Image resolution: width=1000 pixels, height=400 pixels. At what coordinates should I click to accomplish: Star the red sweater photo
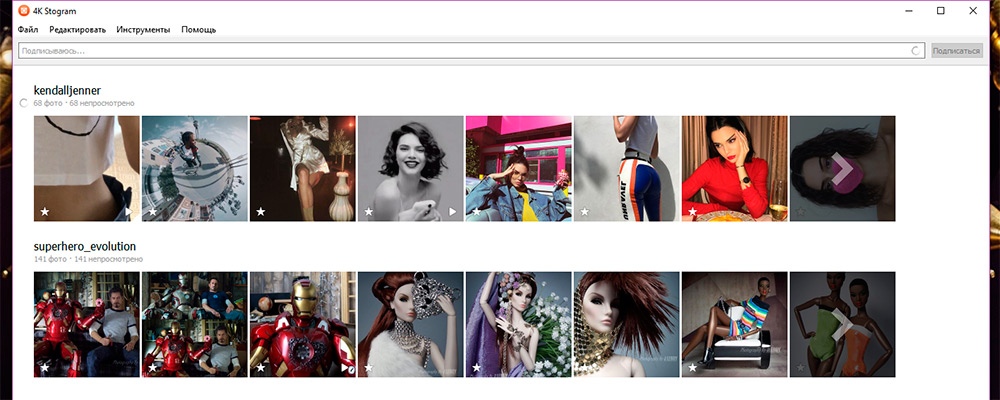pyautogui.click(x=693, y=211)
